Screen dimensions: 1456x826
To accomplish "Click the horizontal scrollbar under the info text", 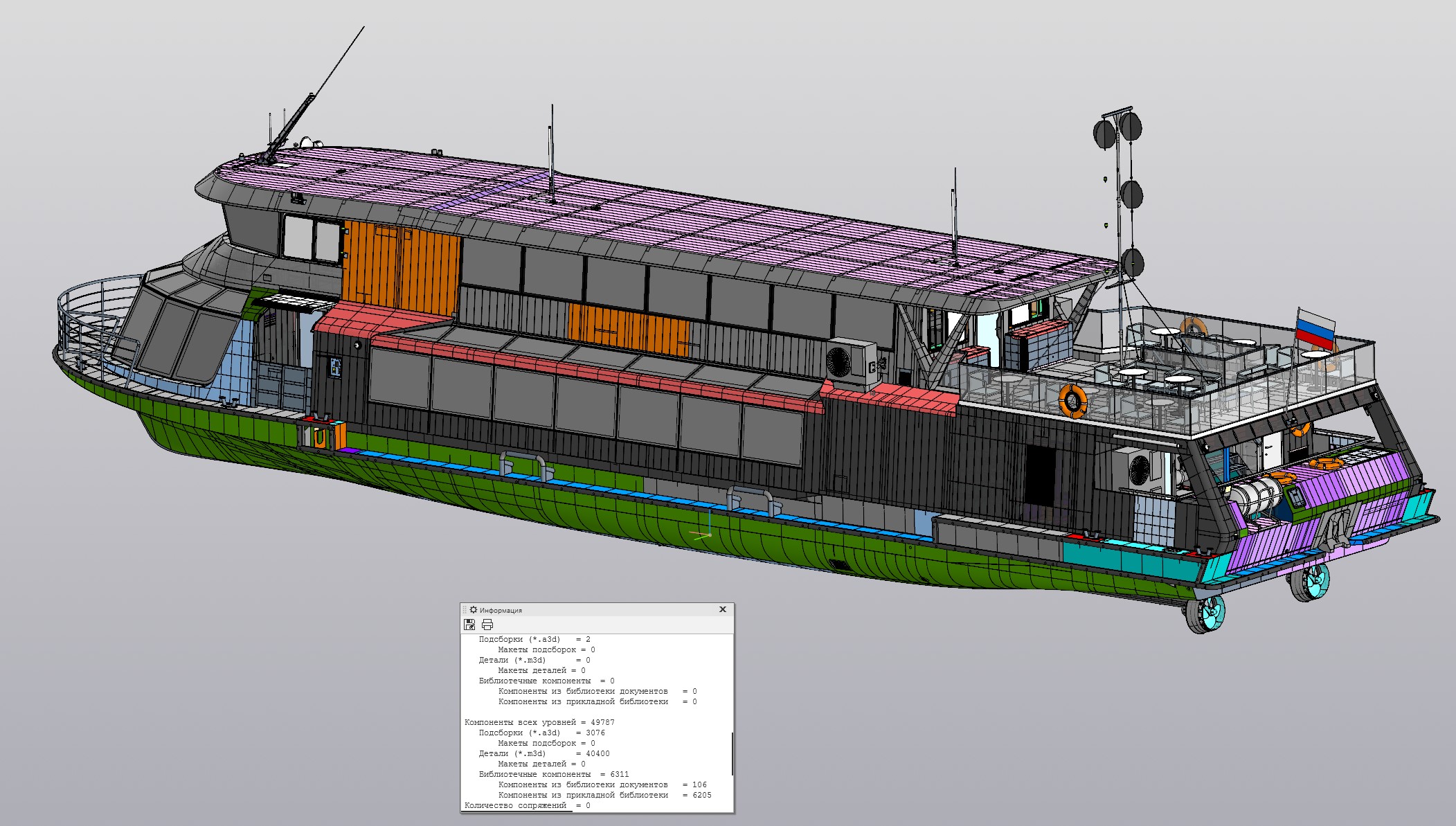I will pos(518,811).
